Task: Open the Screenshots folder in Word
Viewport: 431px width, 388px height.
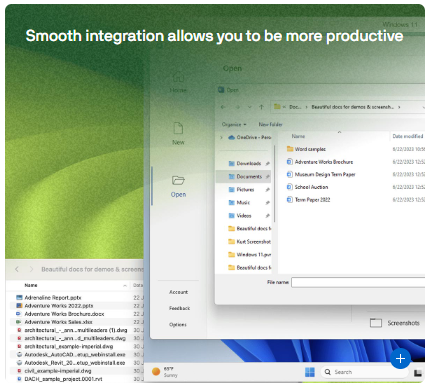Action: pos(395,323)
